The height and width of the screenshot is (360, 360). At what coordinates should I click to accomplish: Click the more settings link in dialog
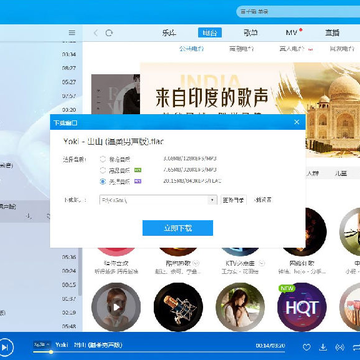click(263, 200)
